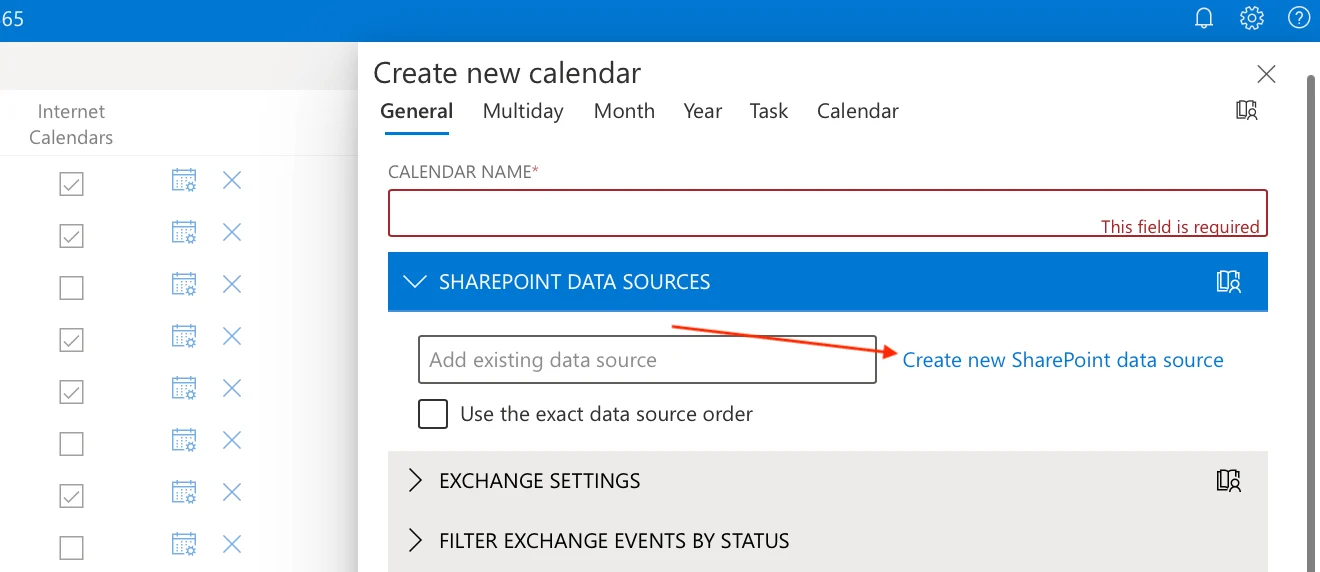
Task: Open calendar settings icon in the second list row
Action: (184, 232)
